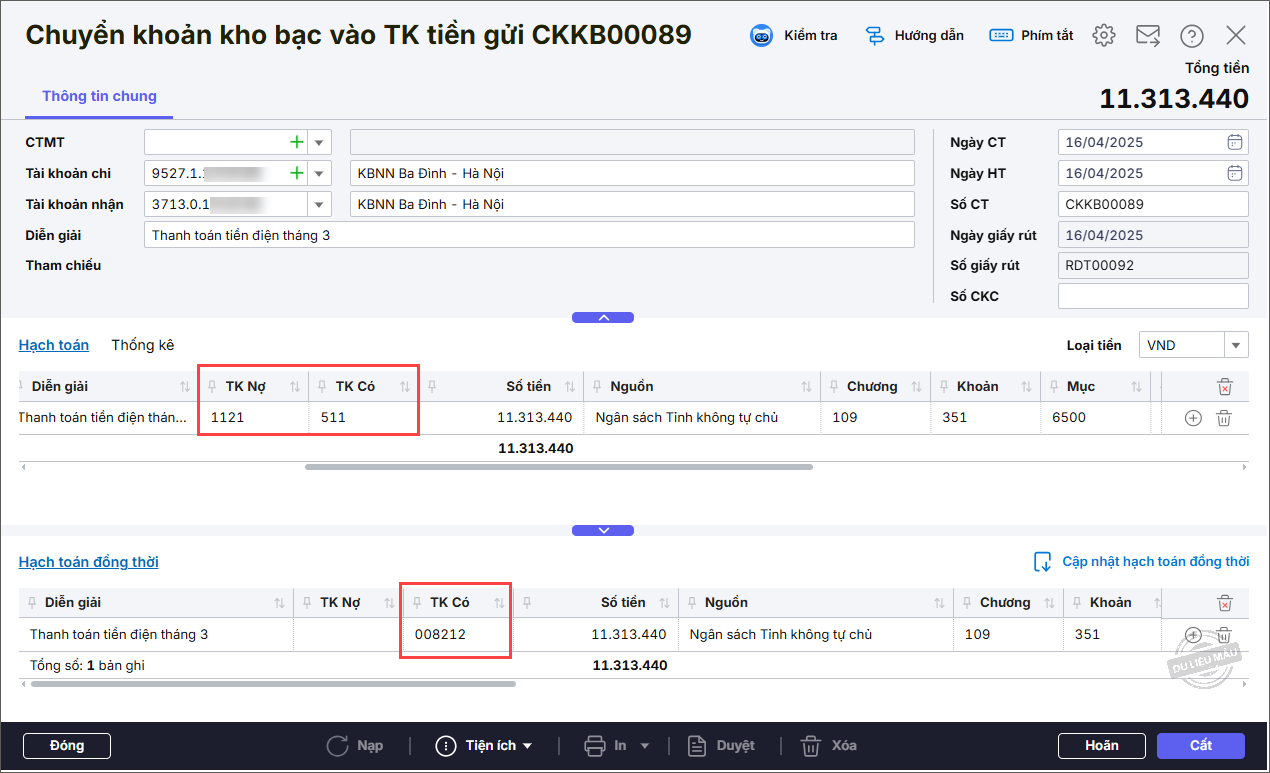
Task: Click the Đóng button
Action: pyautogui.click(x=67, y=745)
